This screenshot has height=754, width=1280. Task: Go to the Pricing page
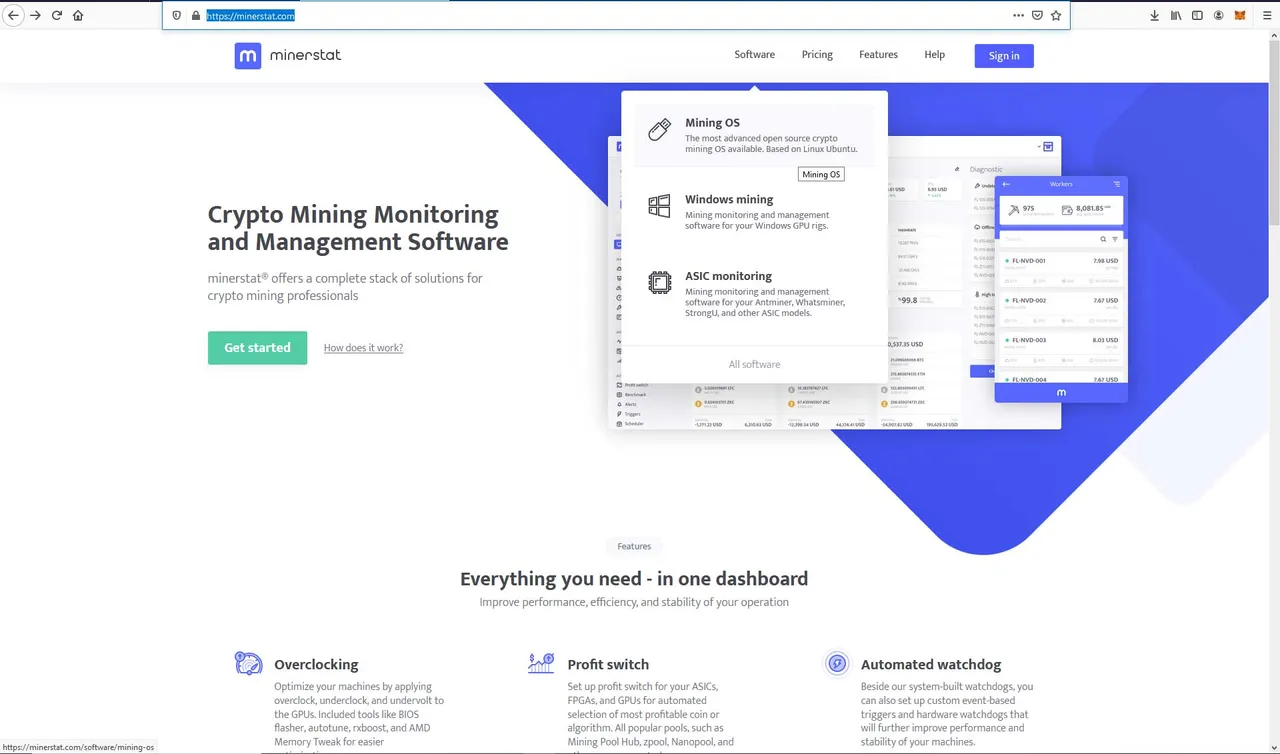(x=817, y=55)
